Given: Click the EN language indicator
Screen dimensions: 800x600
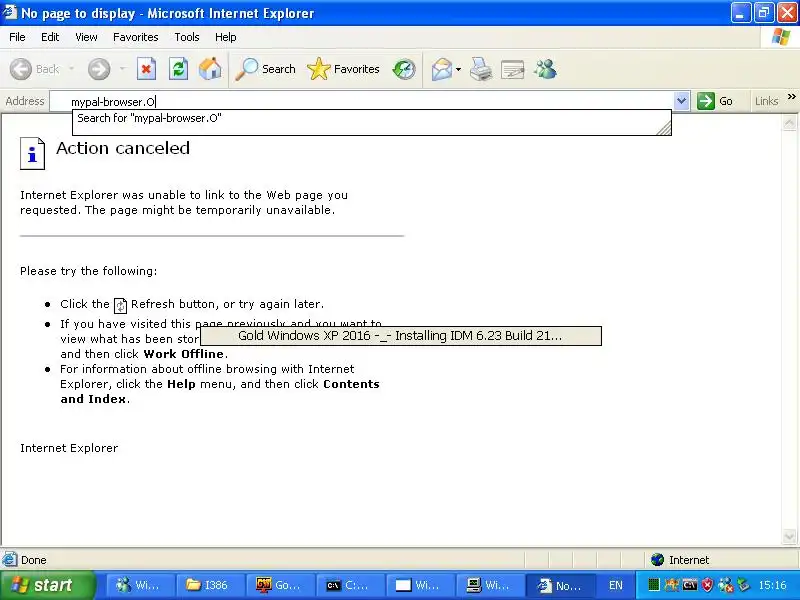Looking at the screenshot, I should click(x=616, y=585).
